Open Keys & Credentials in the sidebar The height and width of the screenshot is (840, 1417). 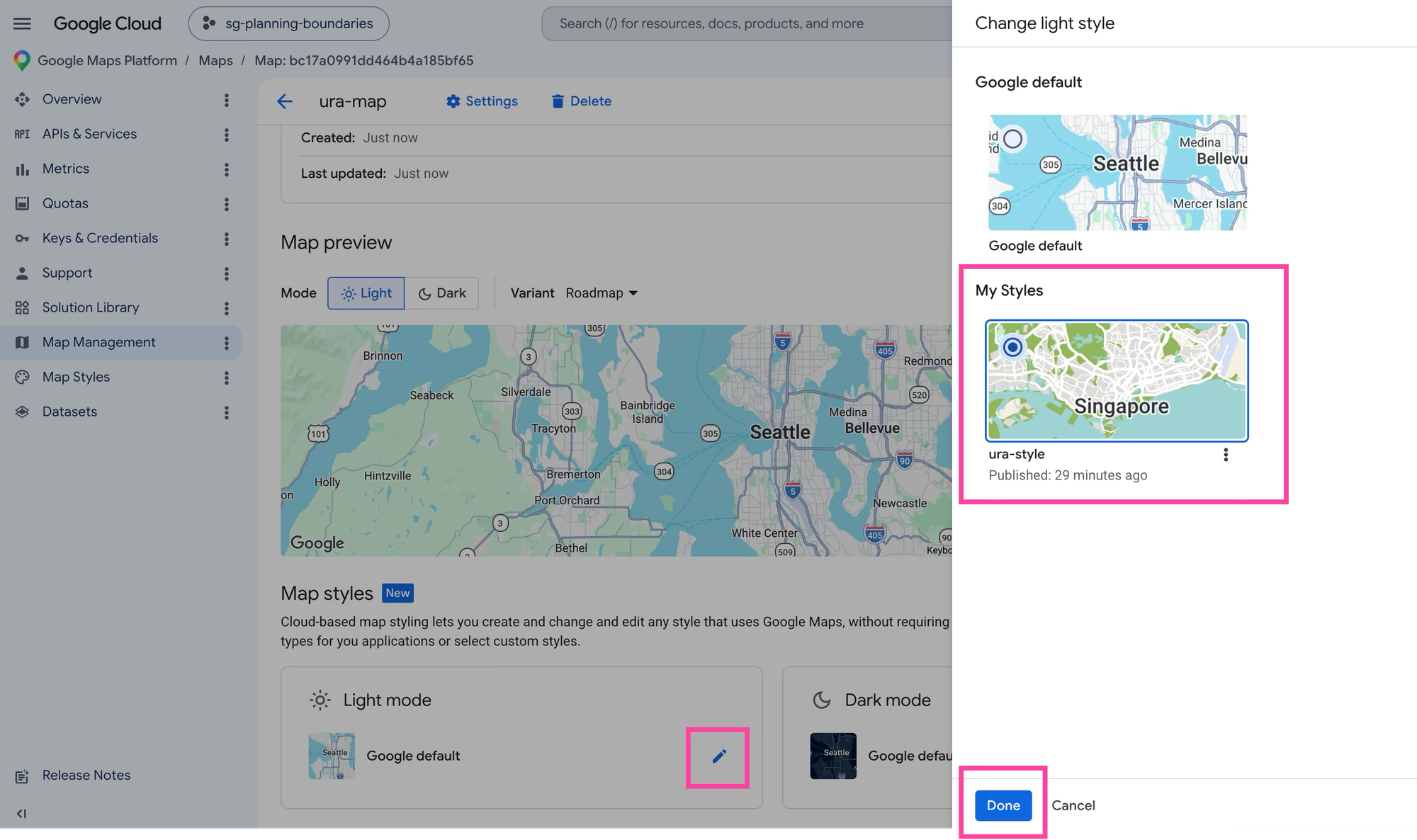click(100, 238)
